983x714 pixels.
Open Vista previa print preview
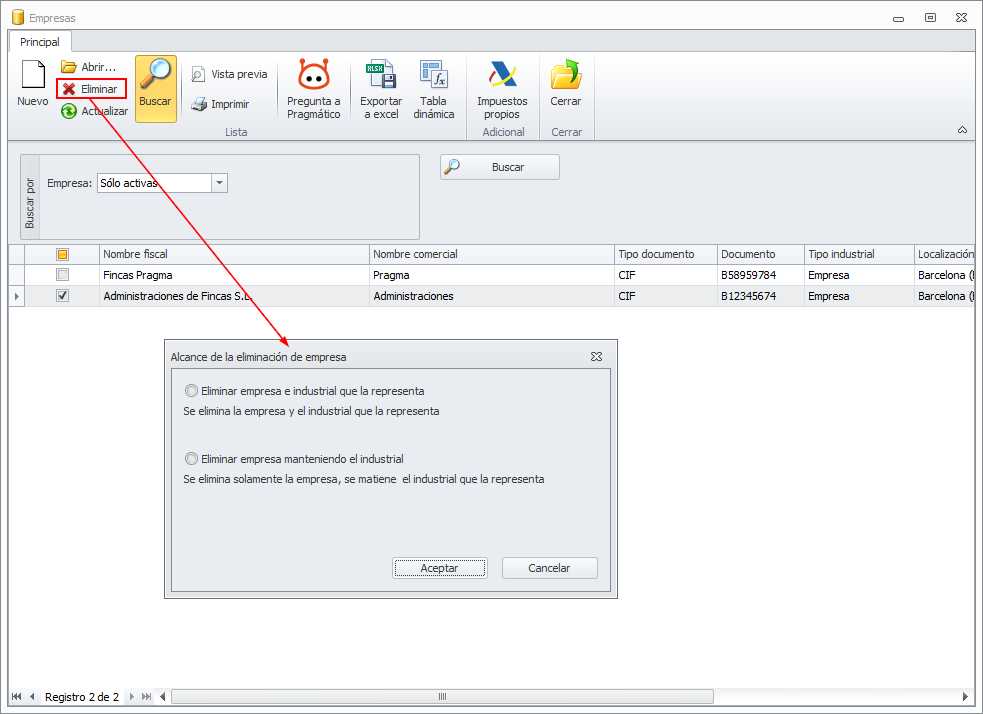[x=229, y=74]
